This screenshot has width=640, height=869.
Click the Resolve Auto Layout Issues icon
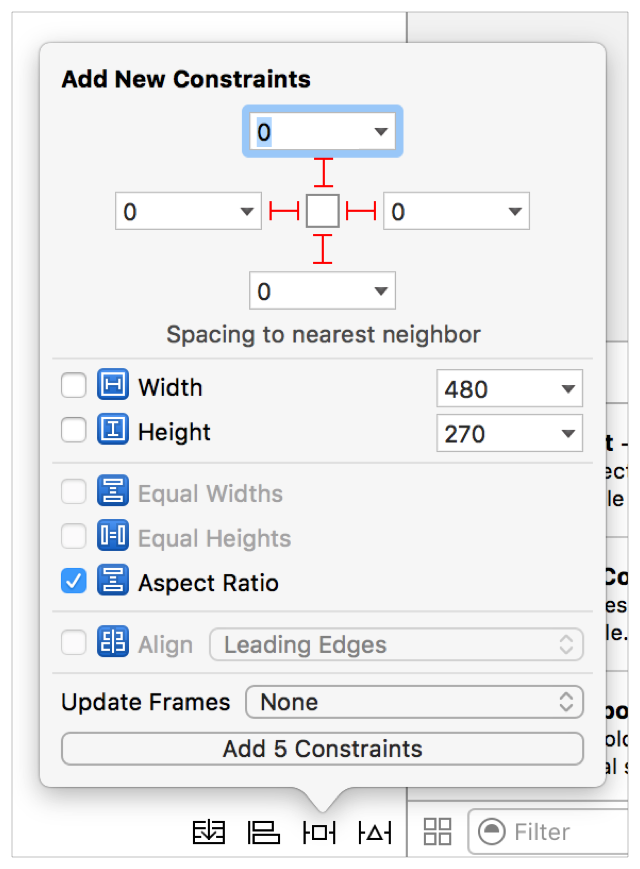point(375,832)
